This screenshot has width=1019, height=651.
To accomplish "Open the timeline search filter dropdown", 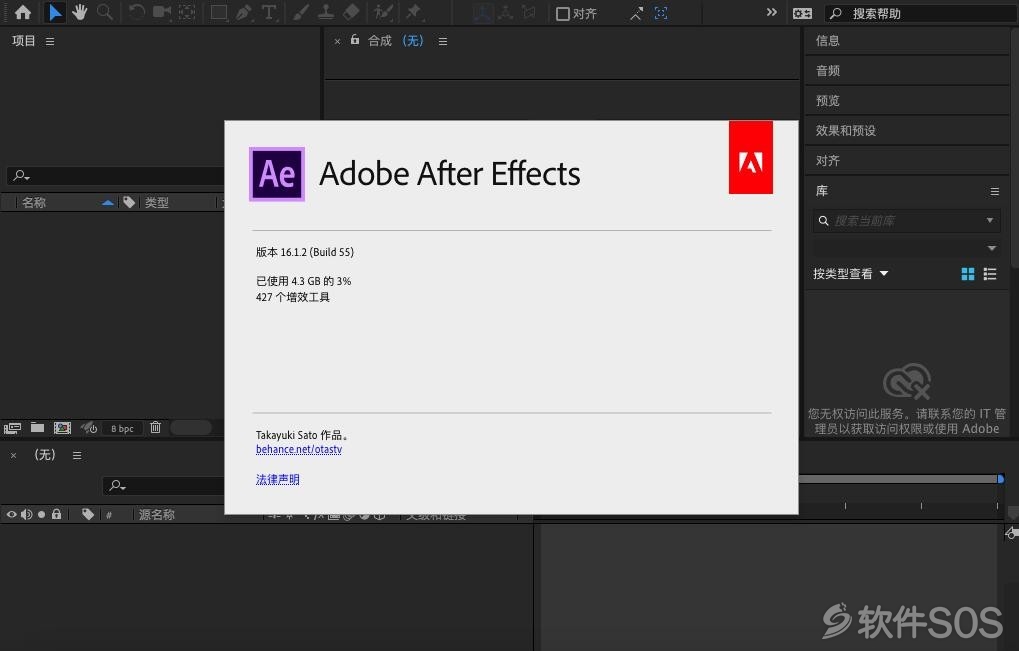I will click(x=118, y=485).
